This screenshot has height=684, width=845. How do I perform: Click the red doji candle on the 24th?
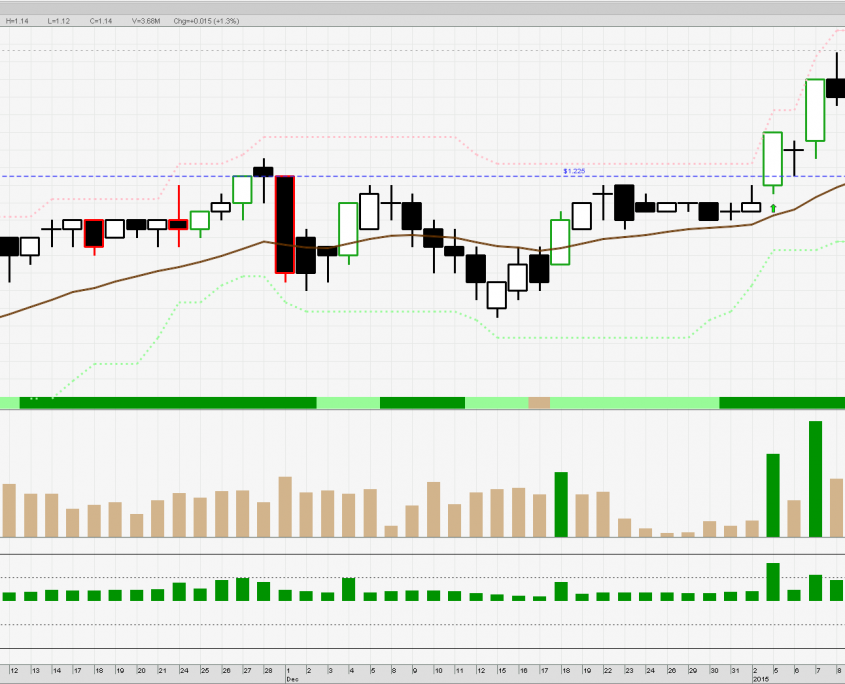click(178, 224)
